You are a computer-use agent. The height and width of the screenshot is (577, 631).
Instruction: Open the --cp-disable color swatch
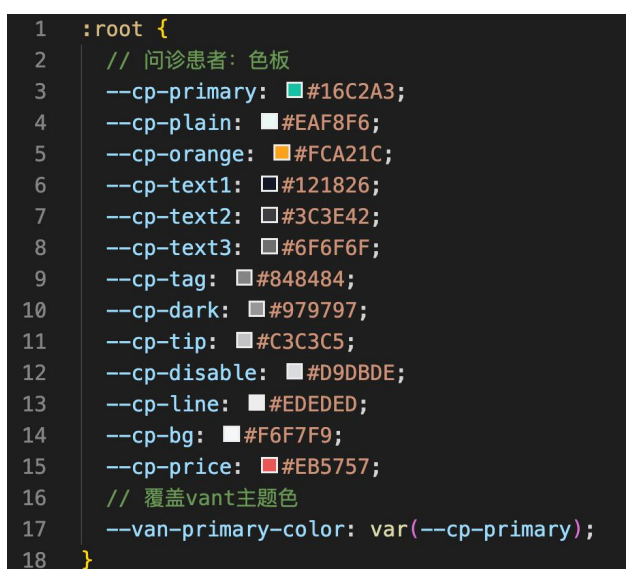pyautogui.click(x=294, y=371)
